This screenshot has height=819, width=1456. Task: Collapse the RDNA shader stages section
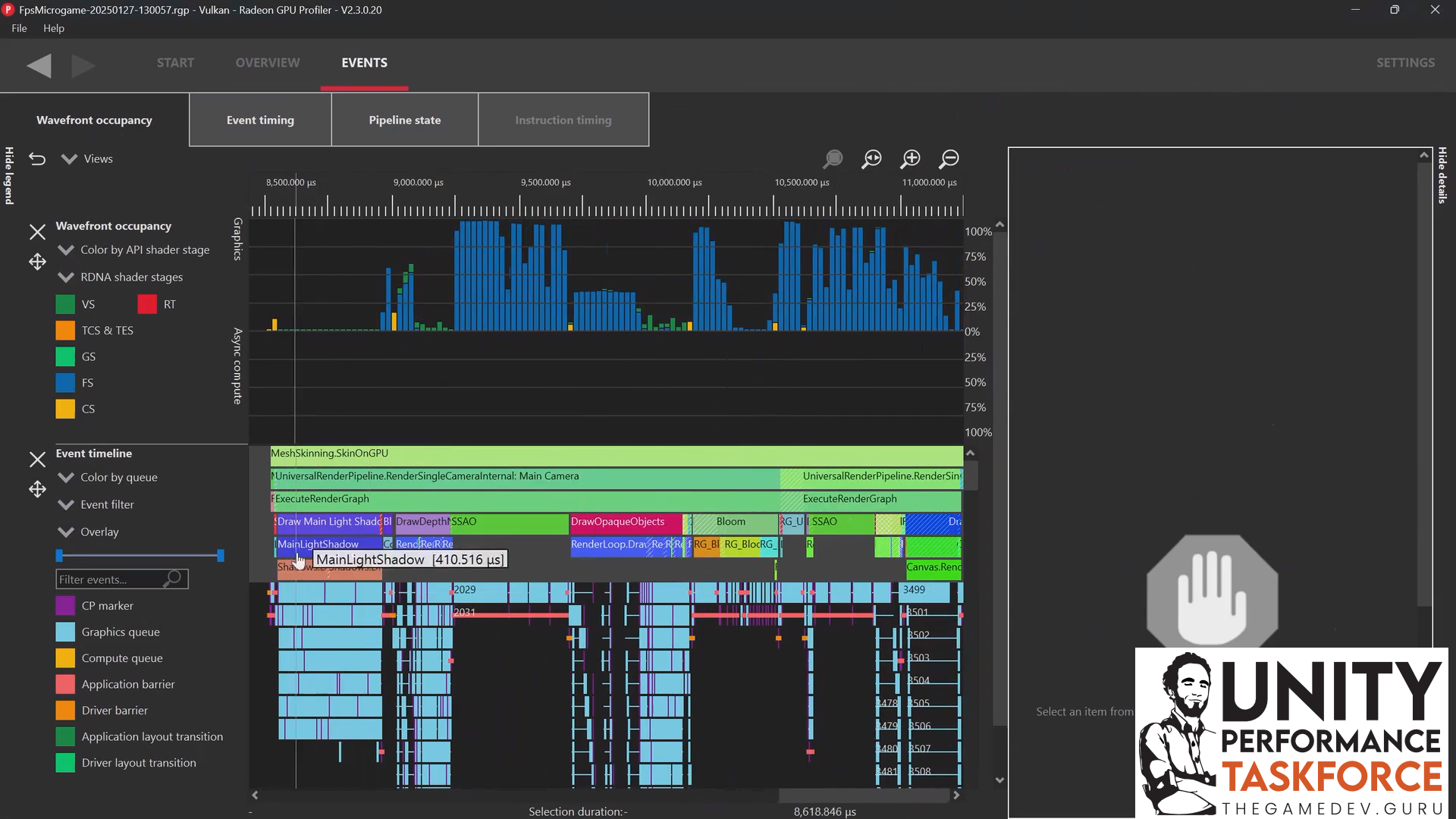(64, 277)
